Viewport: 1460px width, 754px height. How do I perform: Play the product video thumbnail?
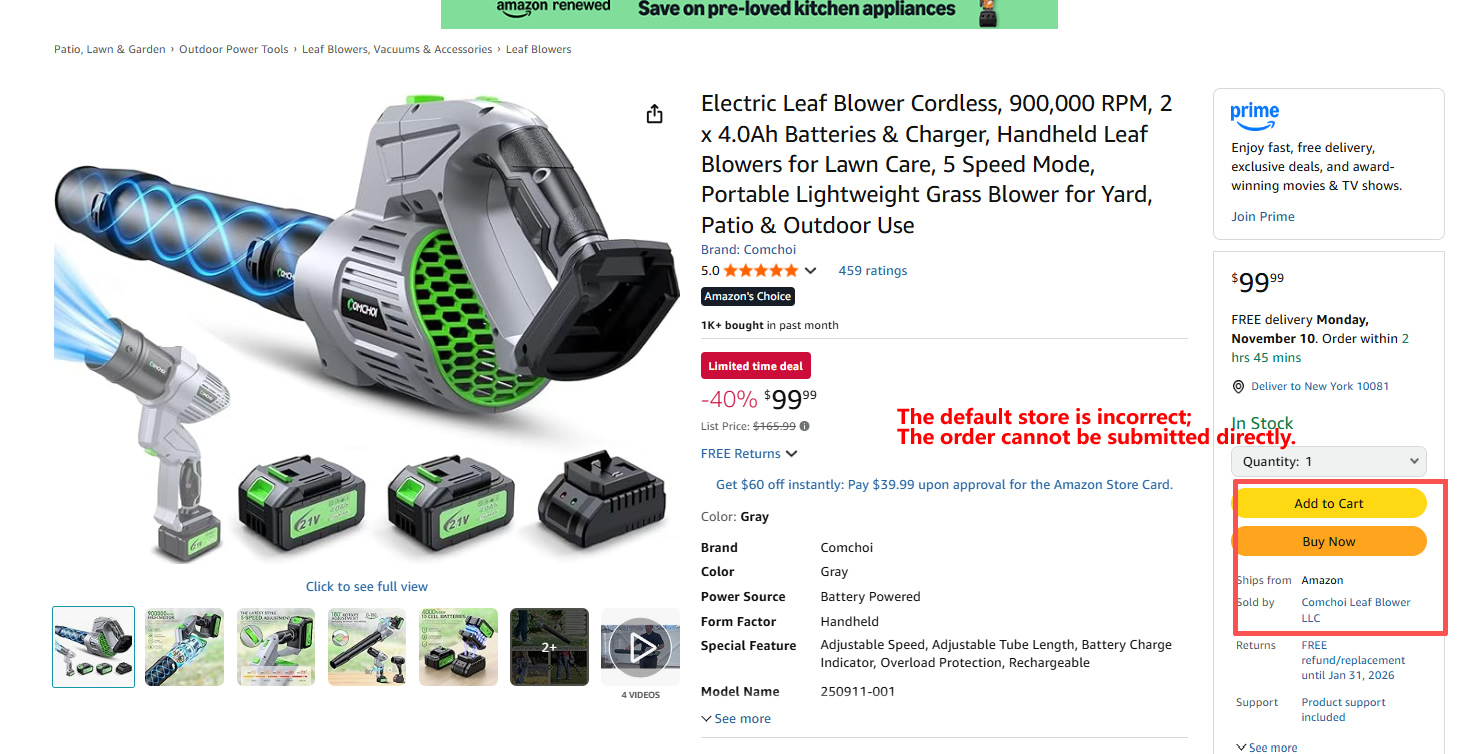click(x=640, y=648)
